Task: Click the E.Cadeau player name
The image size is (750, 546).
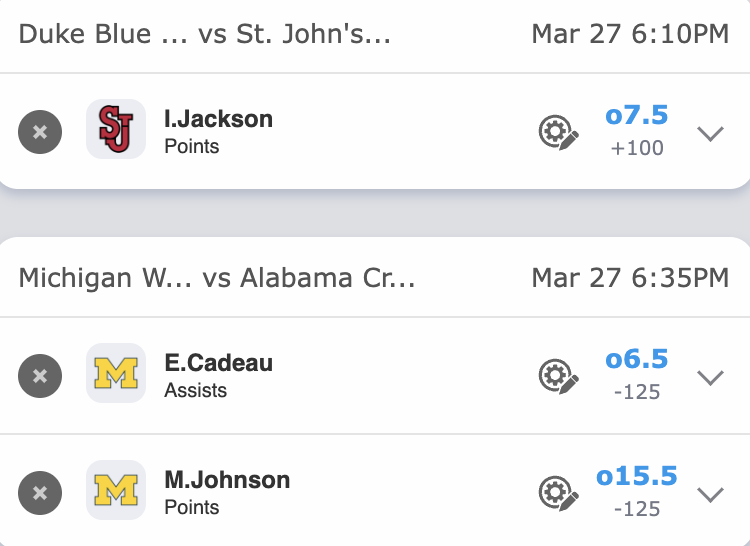Action: pos(220,363)
